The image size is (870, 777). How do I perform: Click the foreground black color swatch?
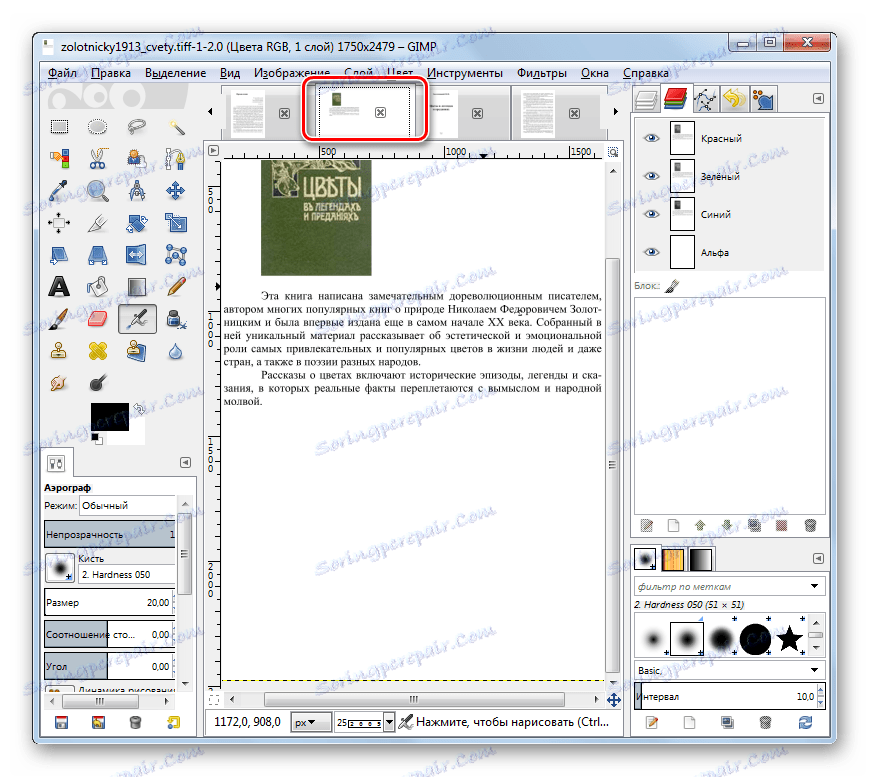point(110,417)
